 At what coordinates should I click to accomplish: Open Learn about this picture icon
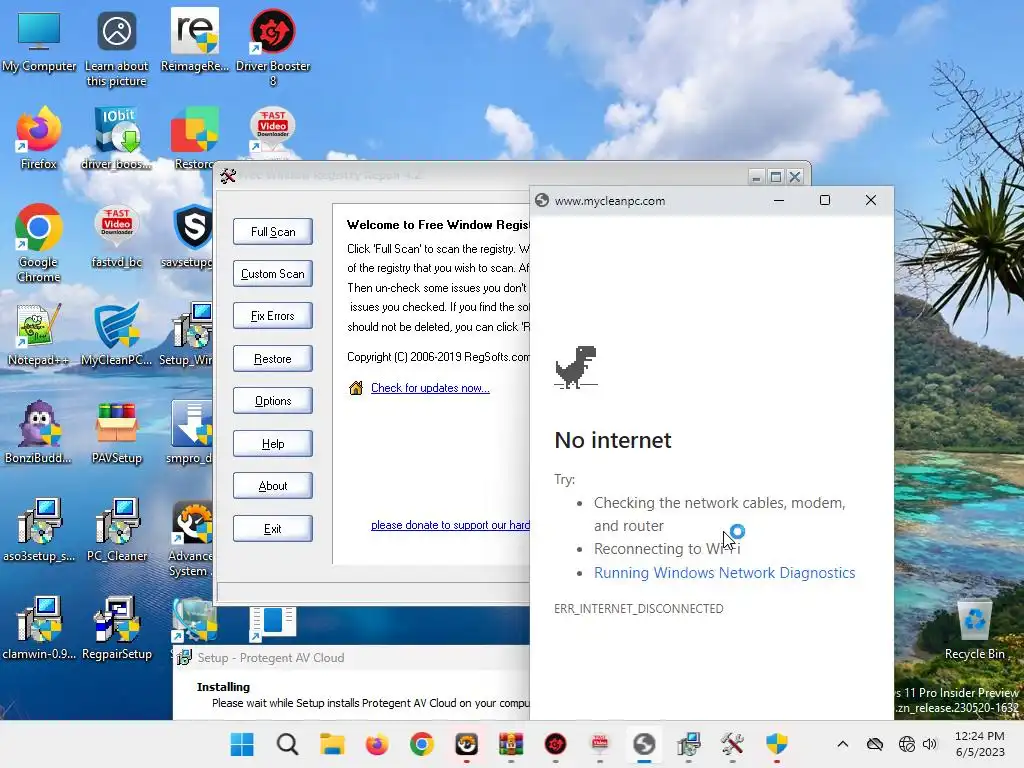tap(116, 49)
